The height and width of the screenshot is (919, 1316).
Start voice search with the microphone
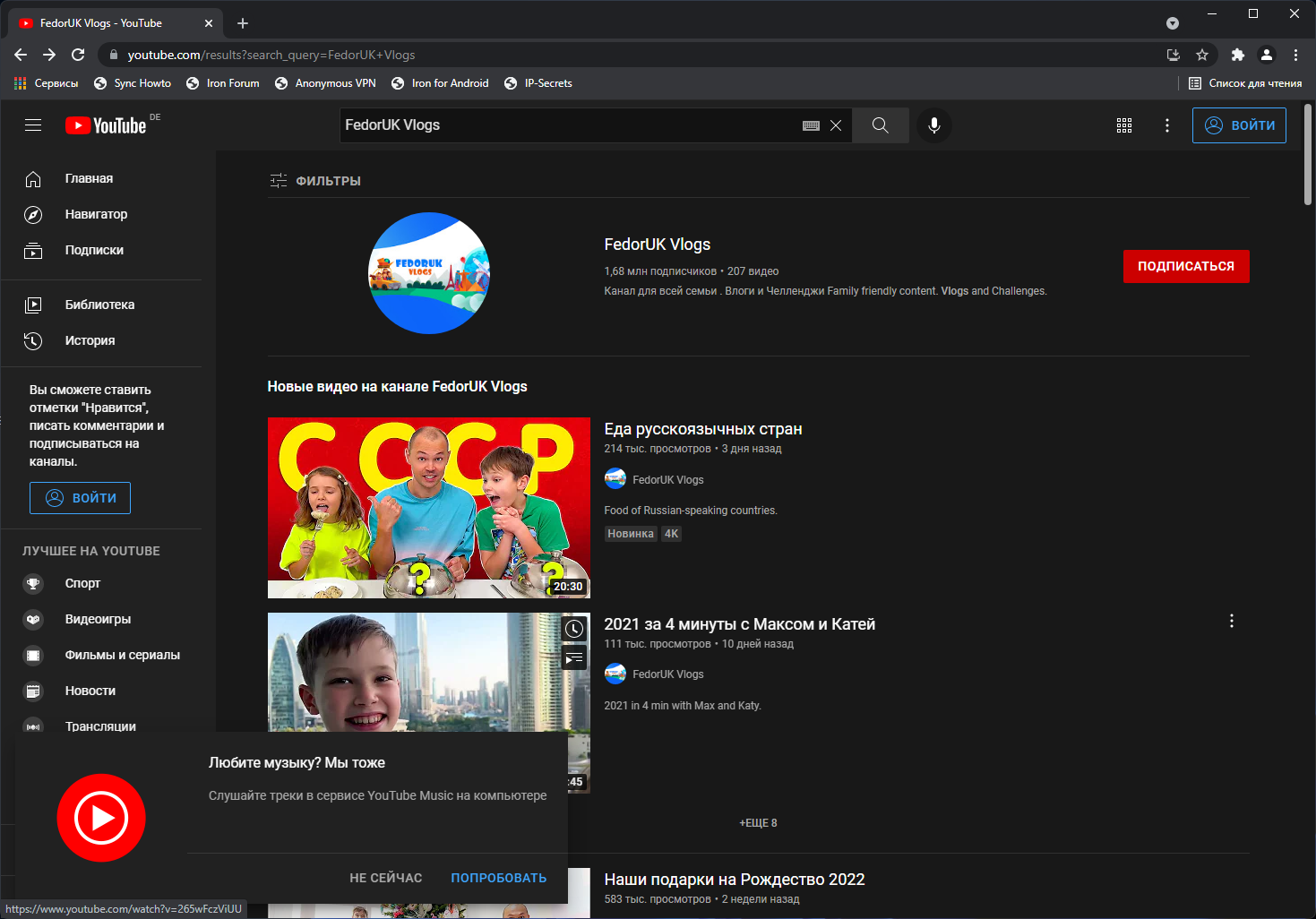[x=934, y=125]
